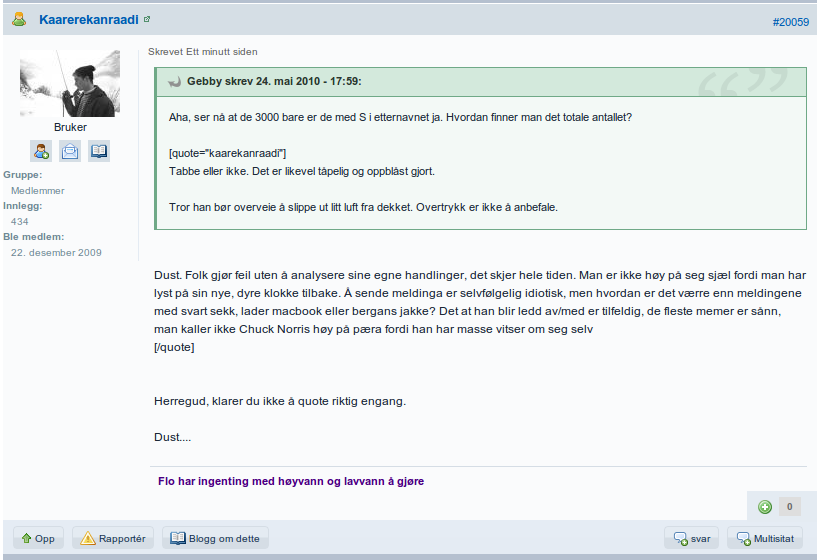Open the small profile popup icon after the username

pos(147,19)
